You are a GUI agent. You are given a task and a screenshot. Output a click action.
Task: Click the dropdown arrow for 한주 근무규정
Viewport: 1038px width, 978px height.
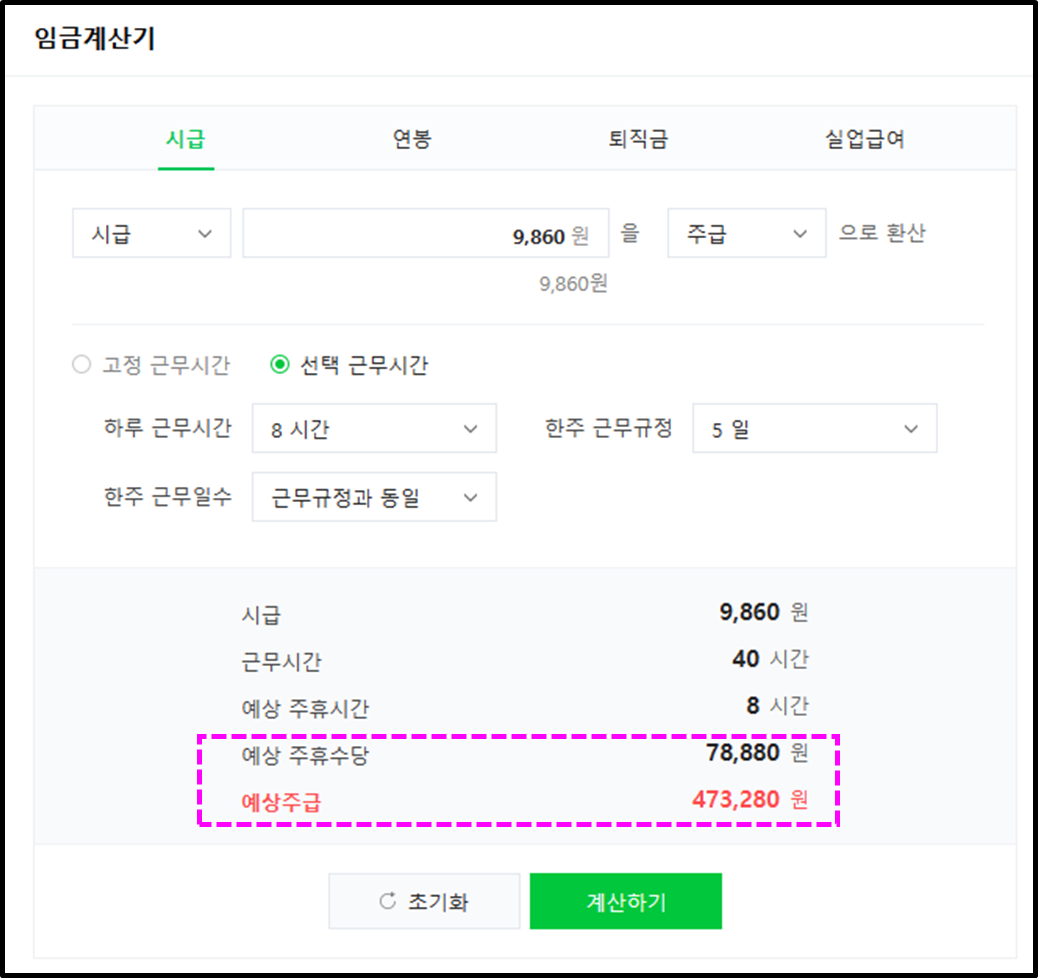910,428
